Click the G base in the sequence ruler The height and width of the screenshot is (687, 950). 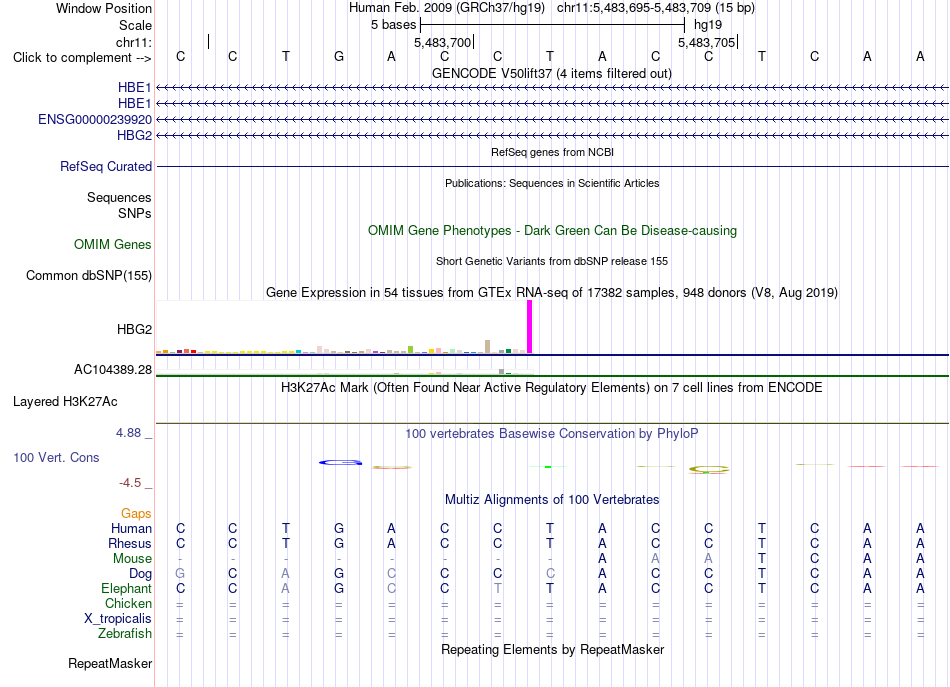pos(339,56)
